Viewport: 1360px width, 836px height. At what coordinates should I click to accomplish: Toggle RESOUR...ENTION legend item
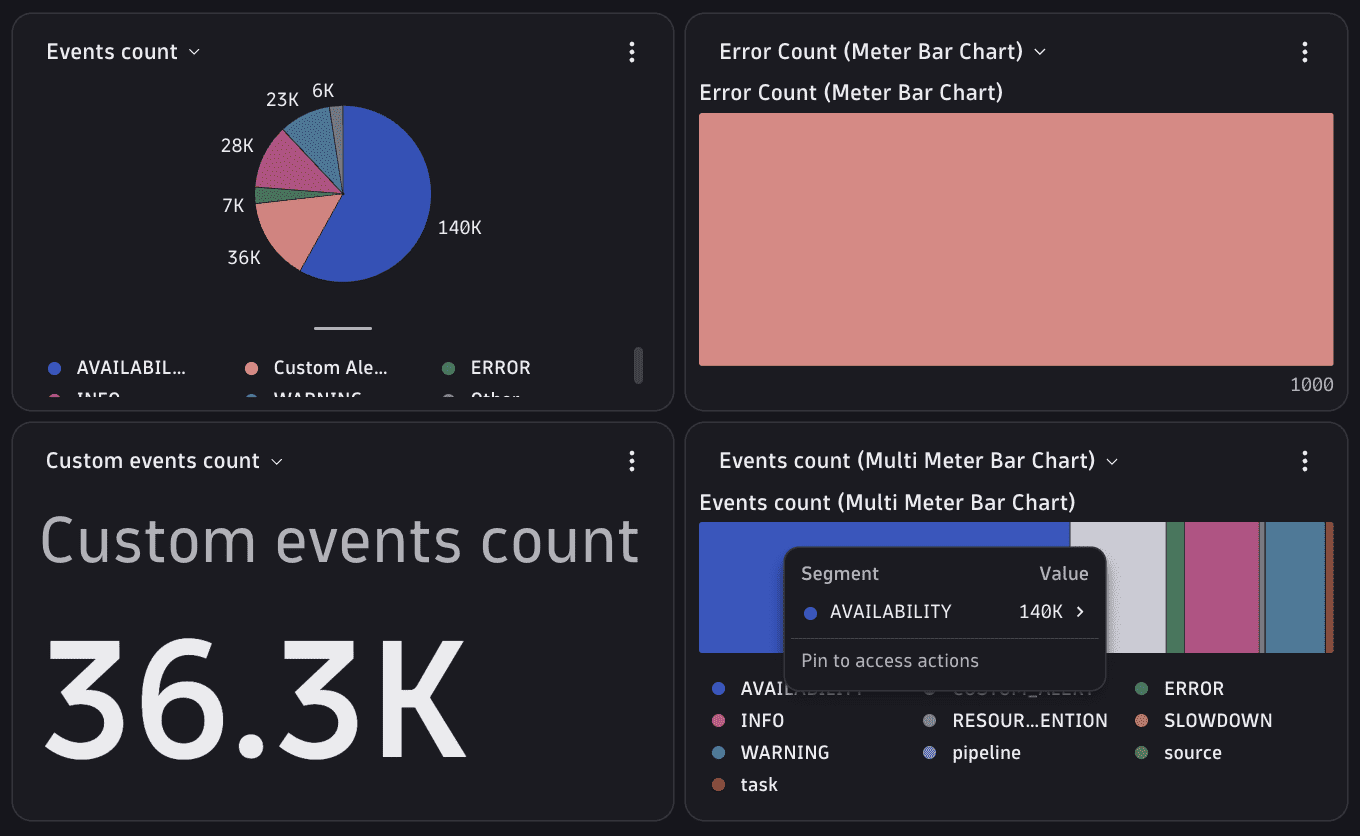pos(1015,721)
